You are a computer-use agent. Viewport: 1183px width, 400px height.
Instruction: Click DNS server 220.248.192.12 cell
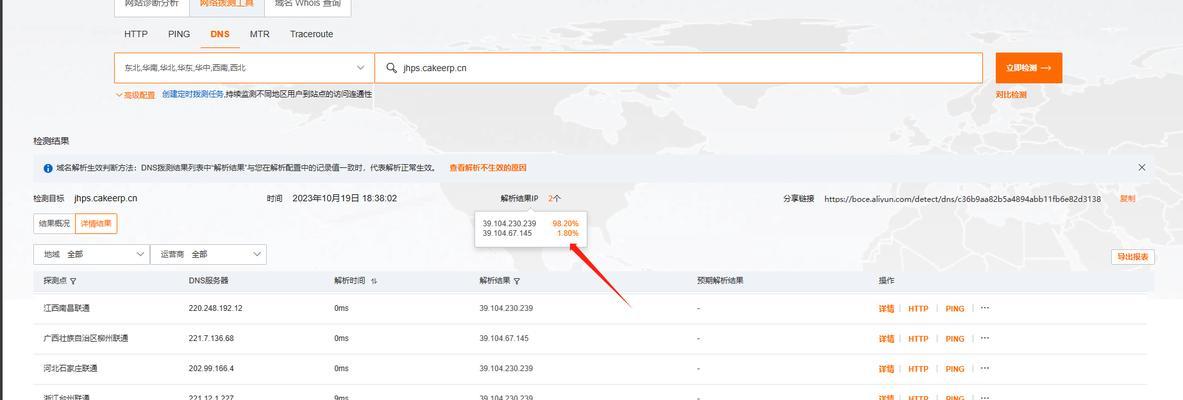pos(215,308)
